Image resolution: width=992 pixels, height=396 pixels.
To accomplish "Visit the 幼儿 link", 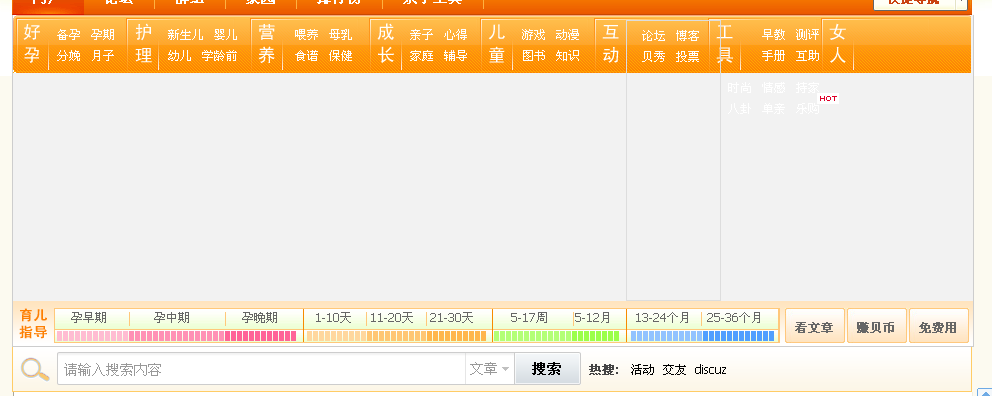I will (x=179, y=56).
